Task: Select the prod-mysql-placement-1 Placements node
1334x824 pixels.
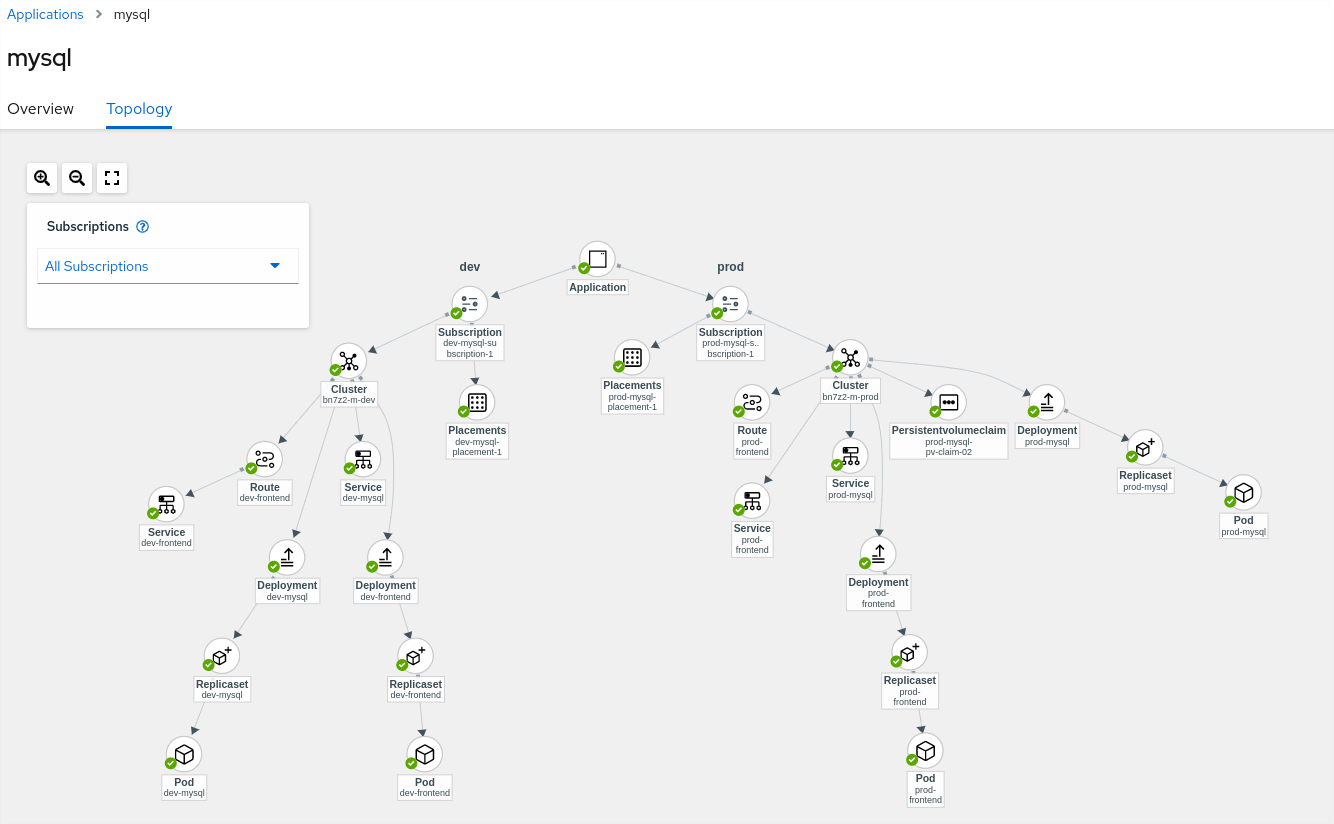Action: click(x=632, y=357)
